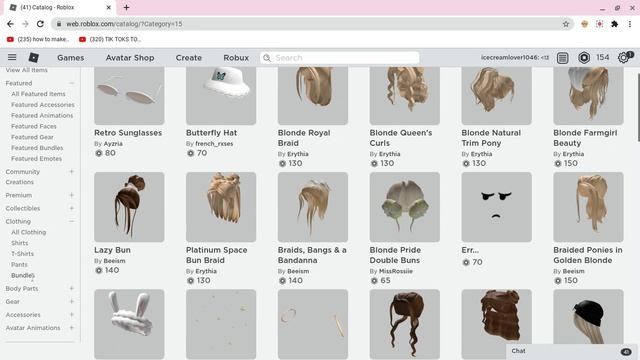This screenshot has width=640, height=360.
Task: Open the Games menu item
Action: coord(71,58)
